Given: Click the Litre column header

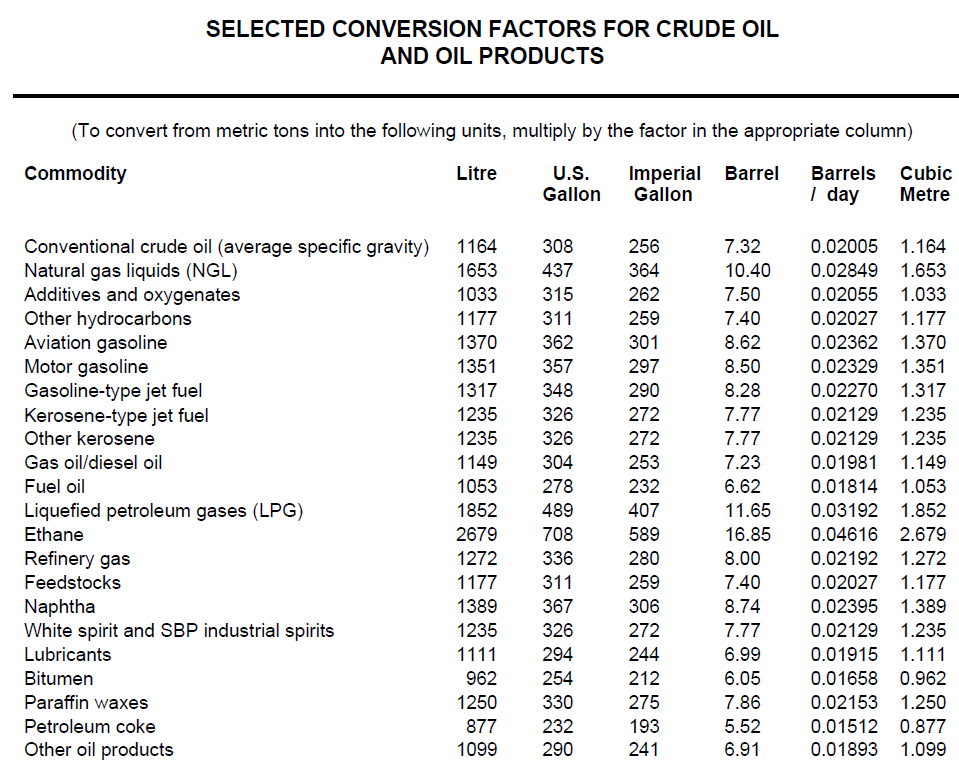Looking at the screenshot, I should (476, 173).
